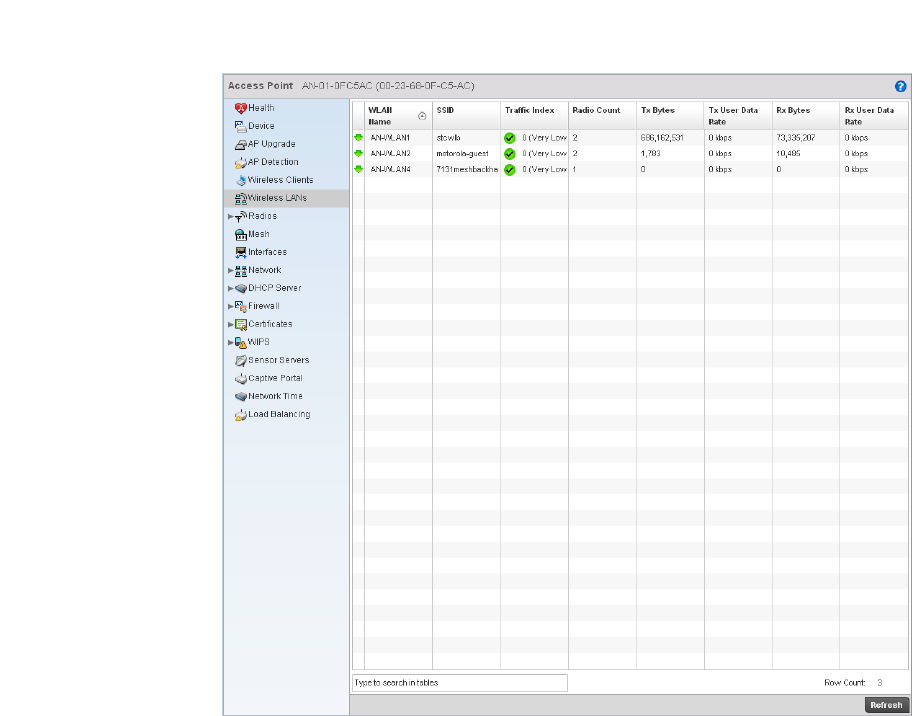Click green status arrow for ANWLAN2

coord(358,154)
